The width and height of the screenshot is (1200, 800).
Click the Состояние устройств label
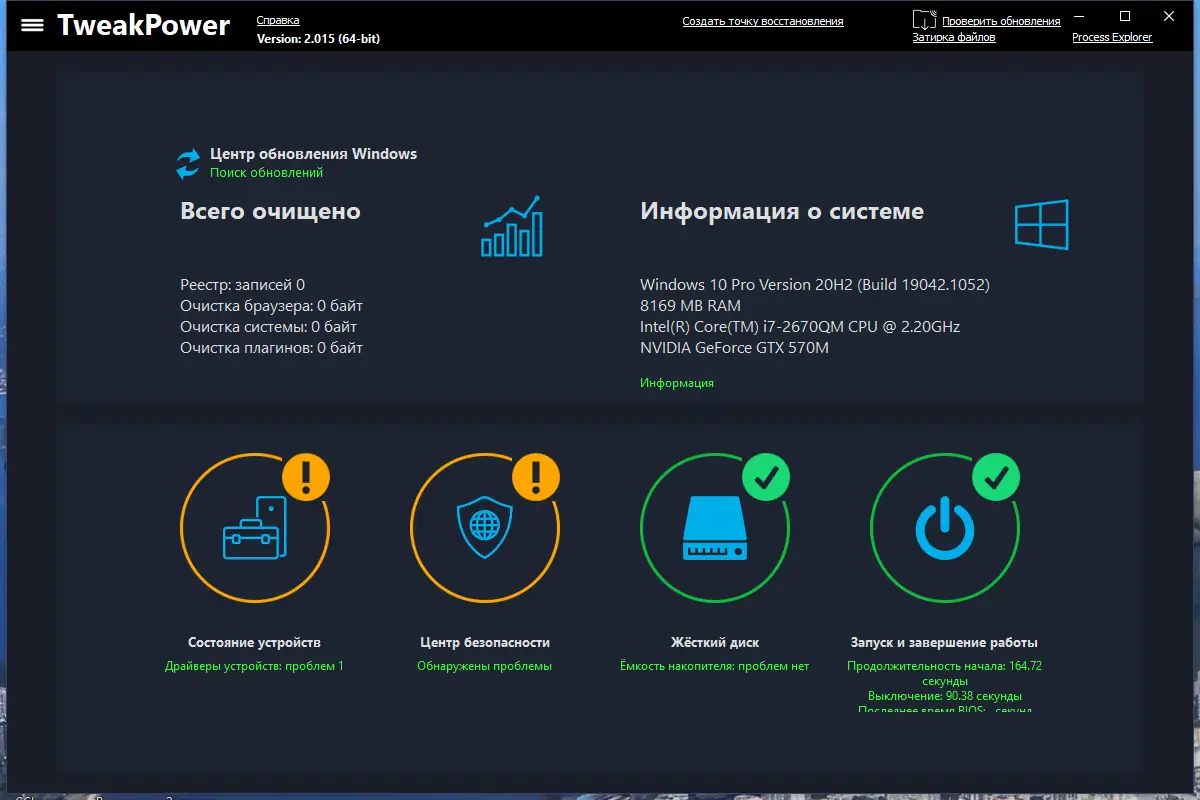254,643
